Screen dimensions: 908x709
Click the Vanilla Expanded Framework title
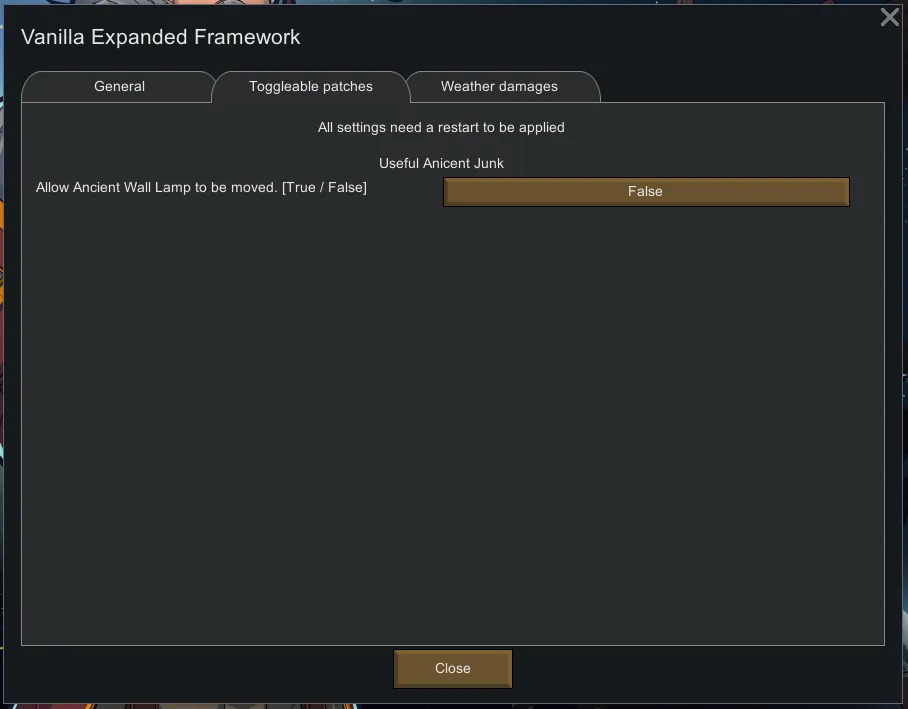(x=161, y=38)
